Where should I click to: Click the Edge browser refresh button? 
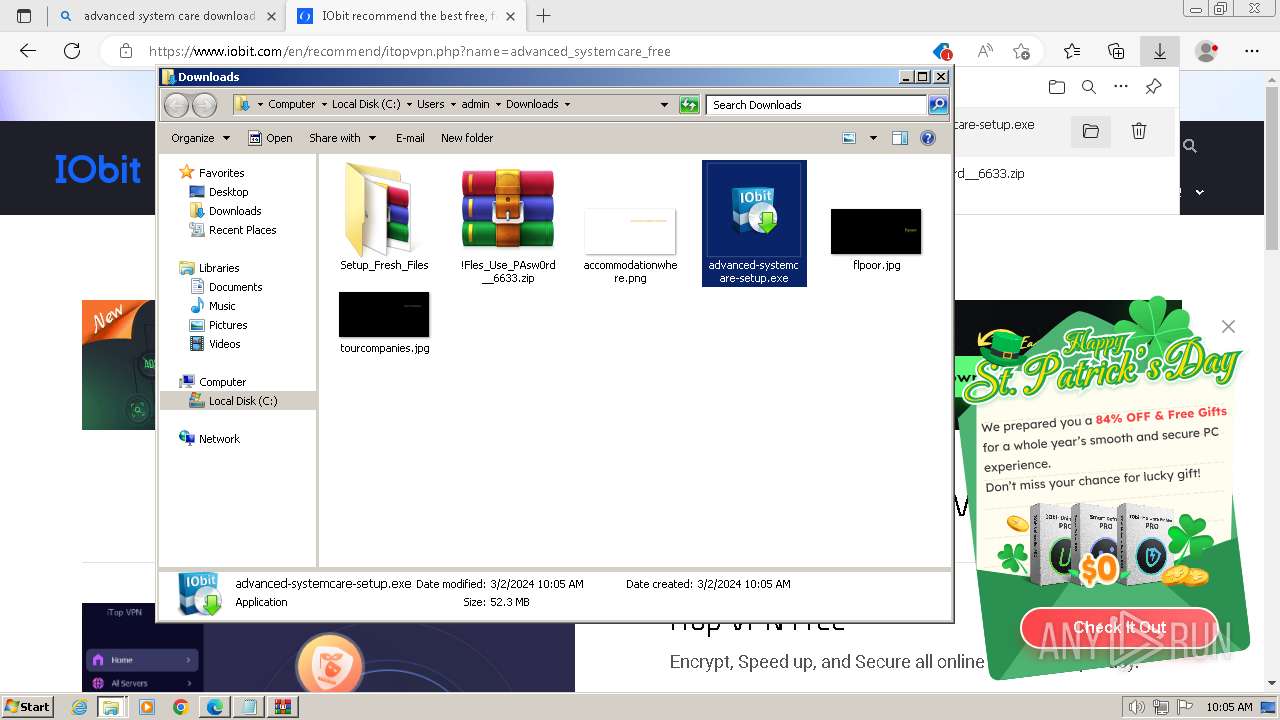coord(72,51)
